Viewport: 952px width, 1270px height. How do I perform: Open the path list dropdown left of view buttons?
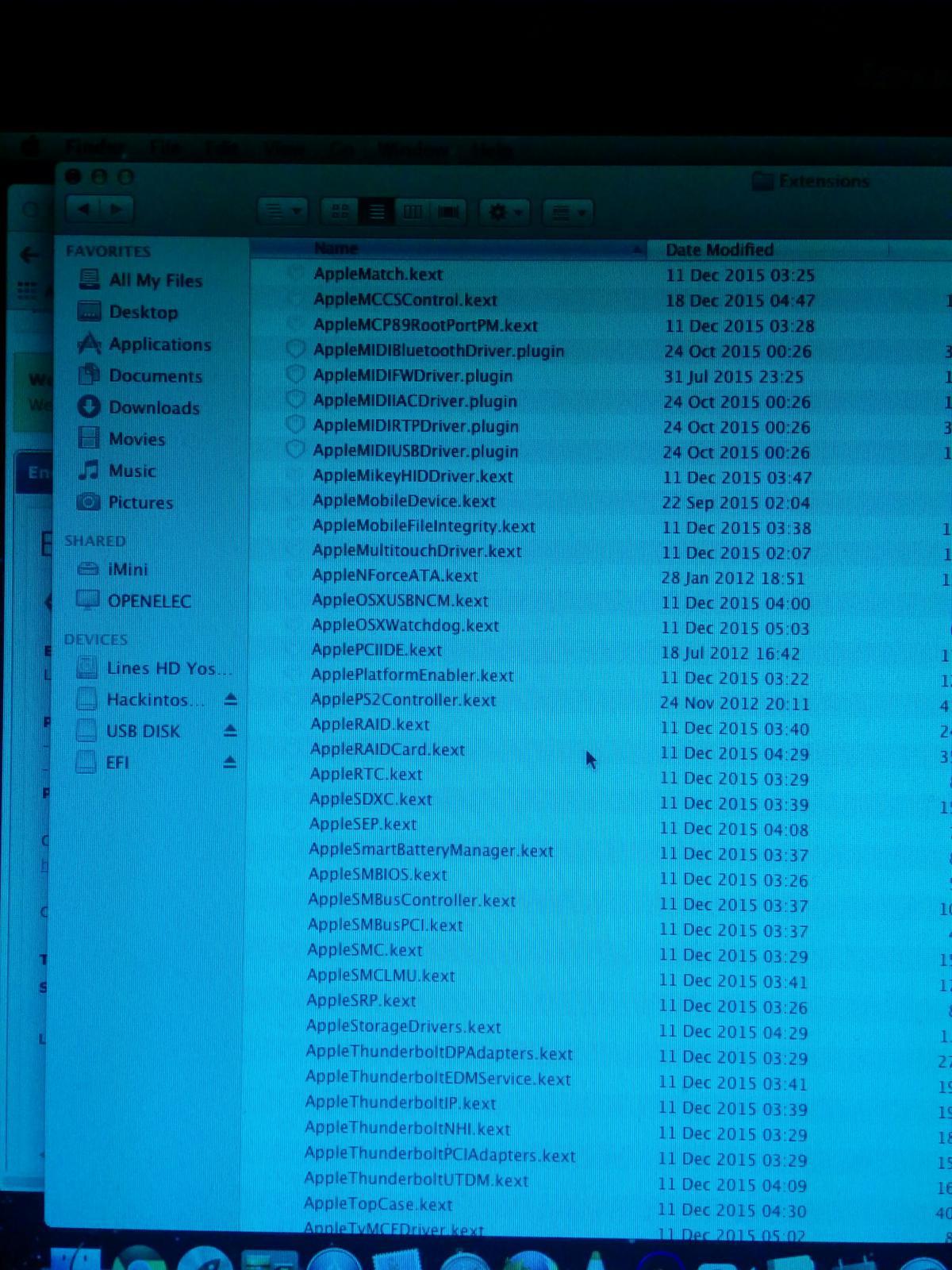[282, 210]
